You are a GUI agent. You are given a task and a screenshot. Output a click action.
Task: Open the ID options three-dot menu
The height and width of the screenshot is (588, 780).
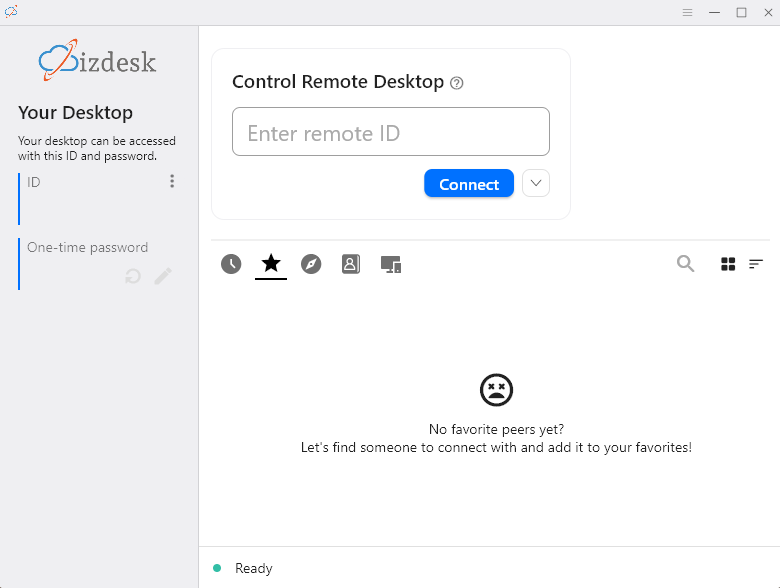(172, 181)
